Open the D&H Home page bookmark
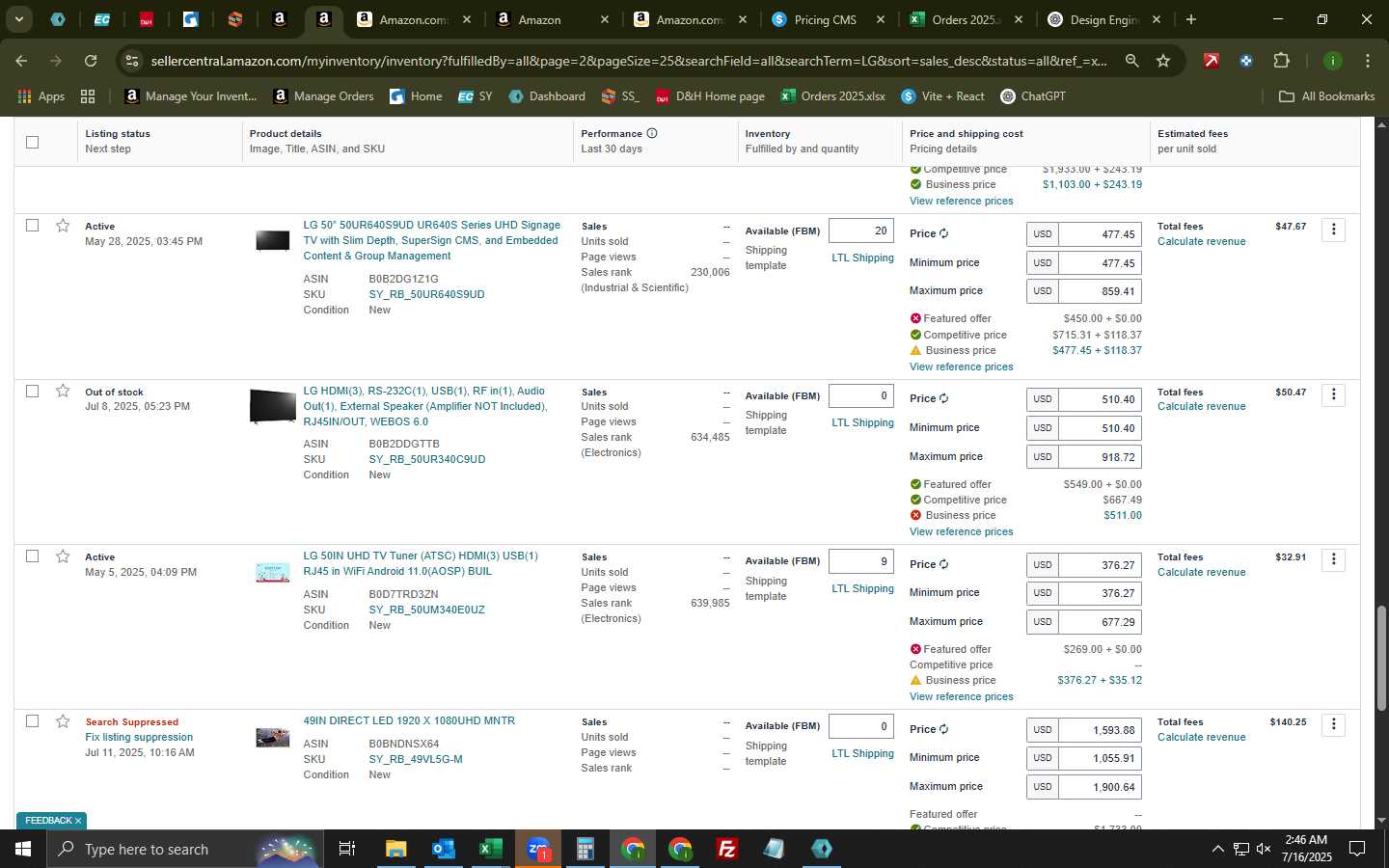Image resolution: width=1389 pixels, height=868 pixels. 710,96
